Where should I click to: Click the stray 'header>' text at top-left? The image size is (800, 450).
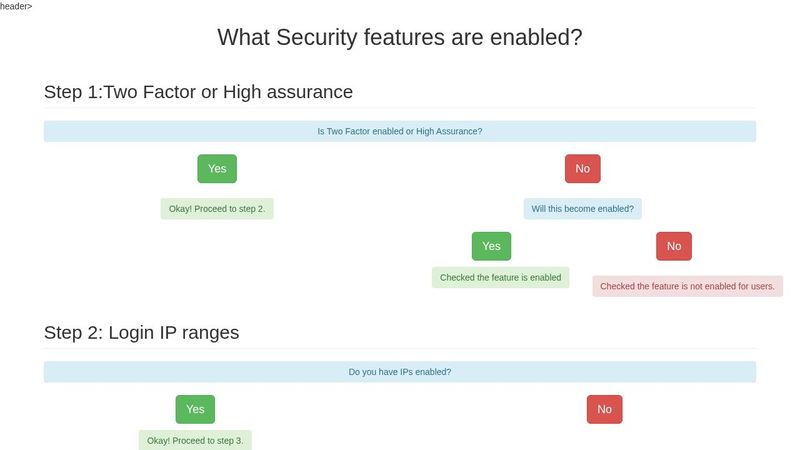click(16, 6)
